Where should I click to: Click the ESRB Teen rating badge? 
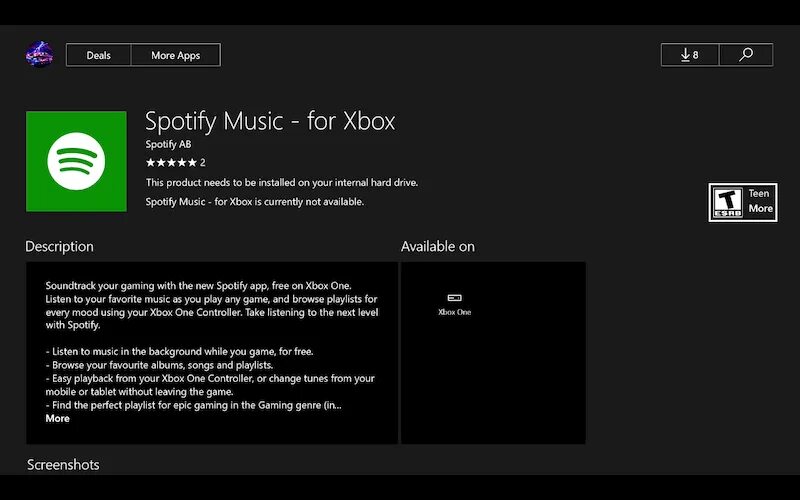[x=726, y=201]
